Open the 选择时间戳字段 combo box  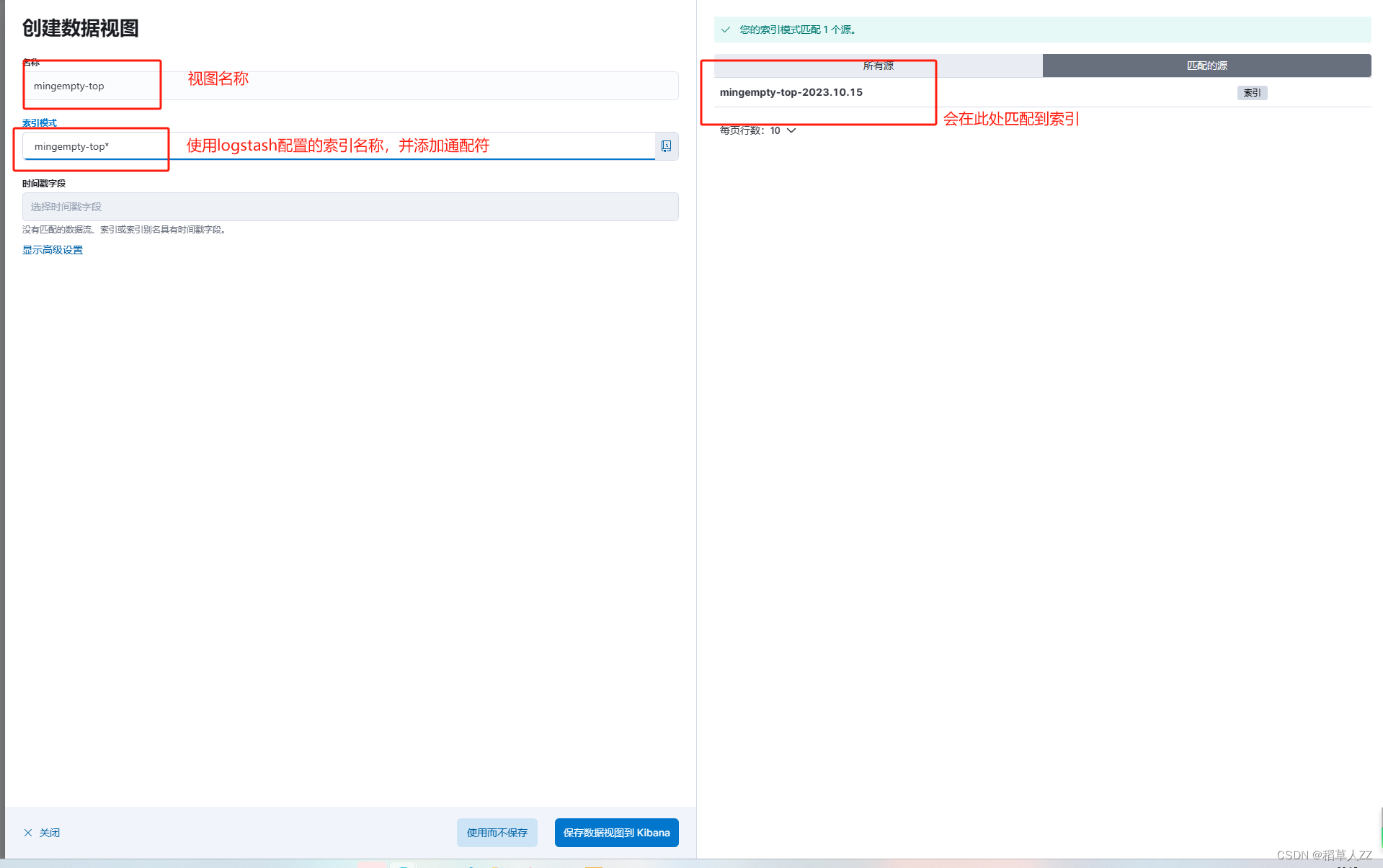click(350, 207)
